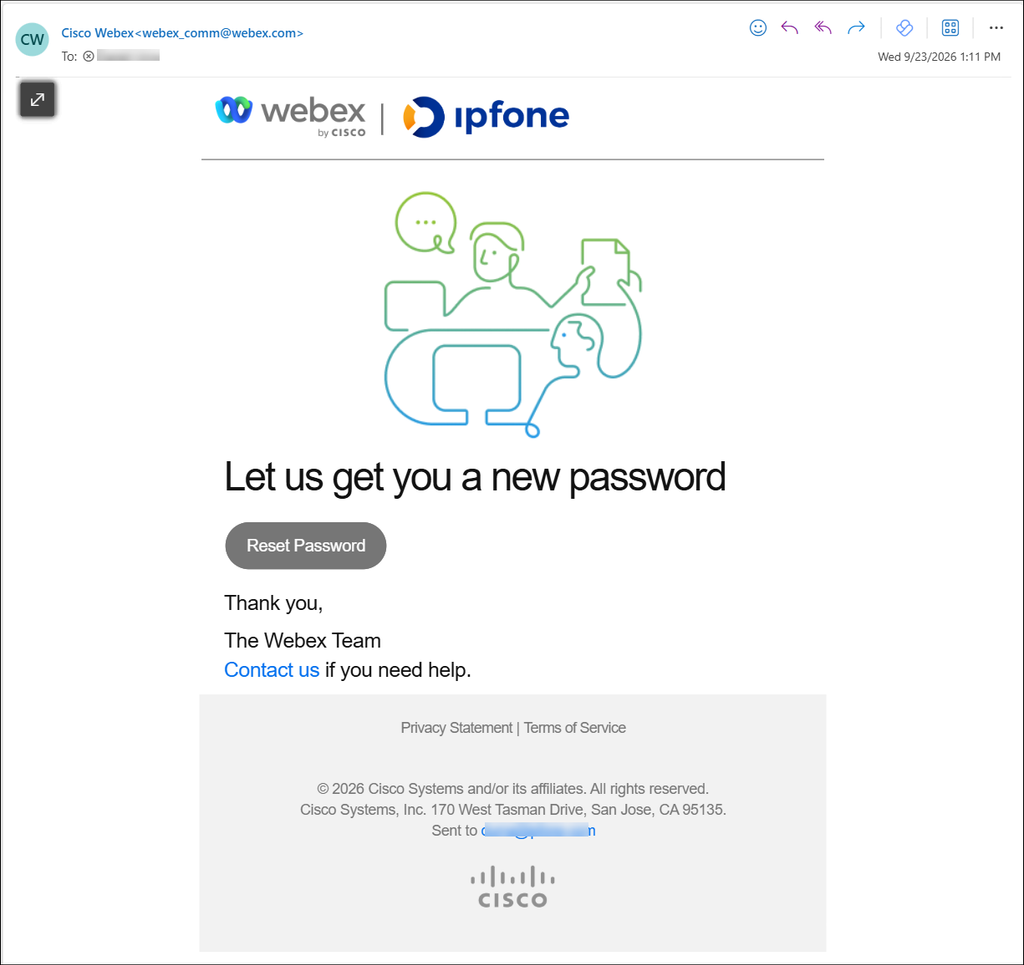
Task: Click the Webex by Cisco logo
Action: pyautogui.click(x=291, y=117)
